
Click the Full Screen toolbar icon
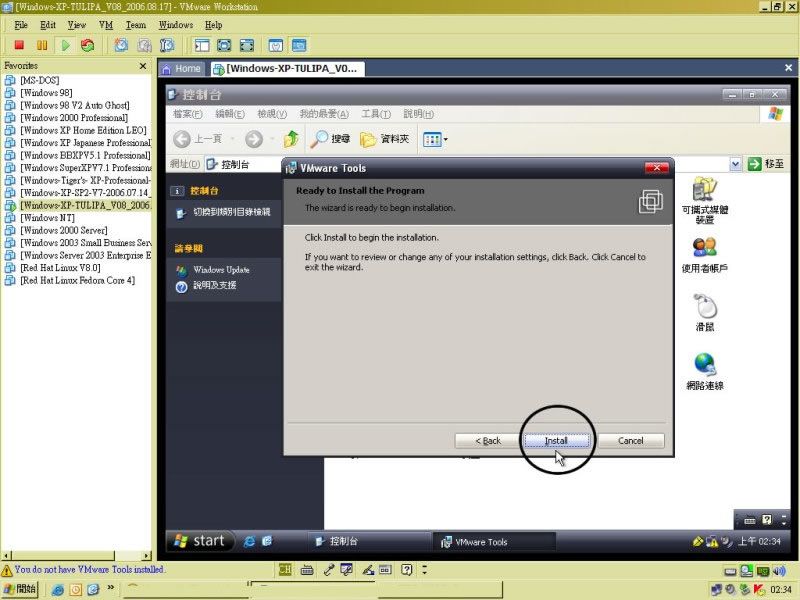(224, 45)
